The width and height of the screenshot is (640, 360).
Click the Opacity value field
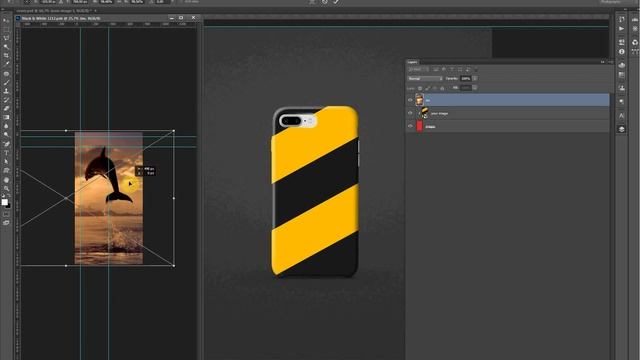pos(466,78)
